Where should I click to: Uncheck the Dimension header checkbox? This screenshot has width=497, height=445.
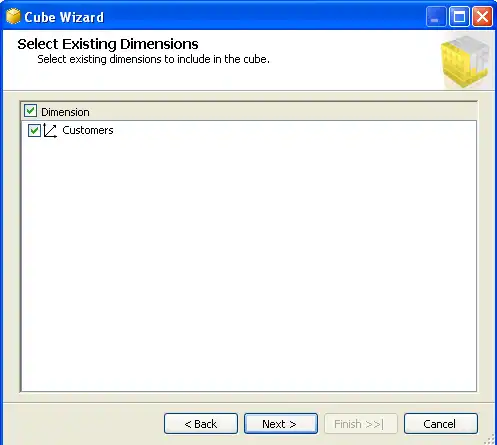(x=30, y=111)
